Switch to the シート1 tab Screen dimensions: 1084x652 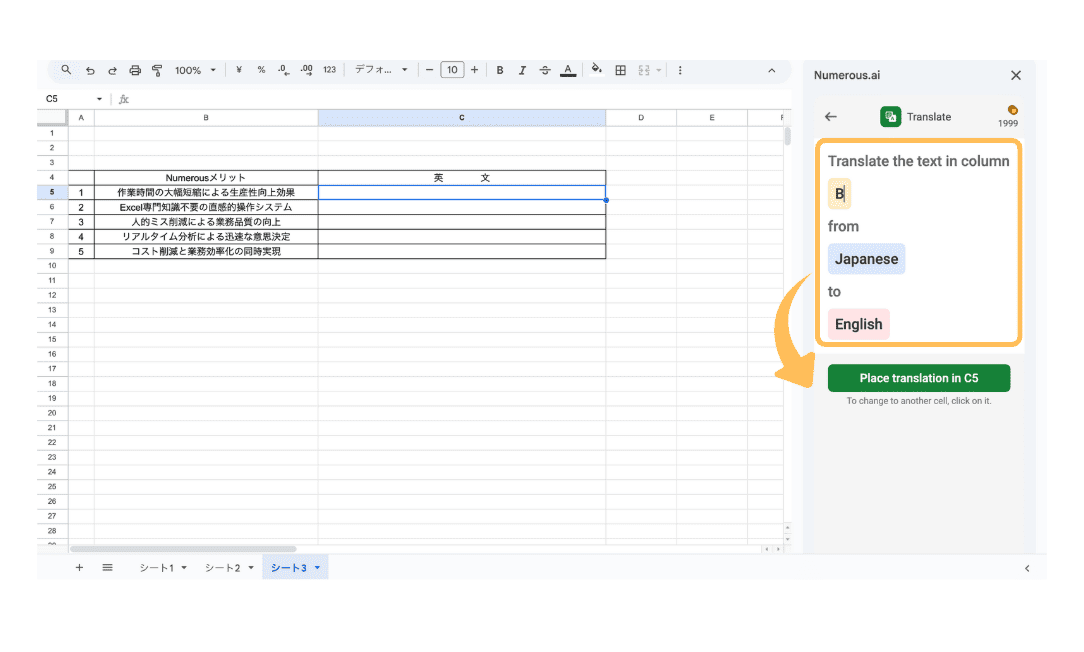(x=156, y=568)
